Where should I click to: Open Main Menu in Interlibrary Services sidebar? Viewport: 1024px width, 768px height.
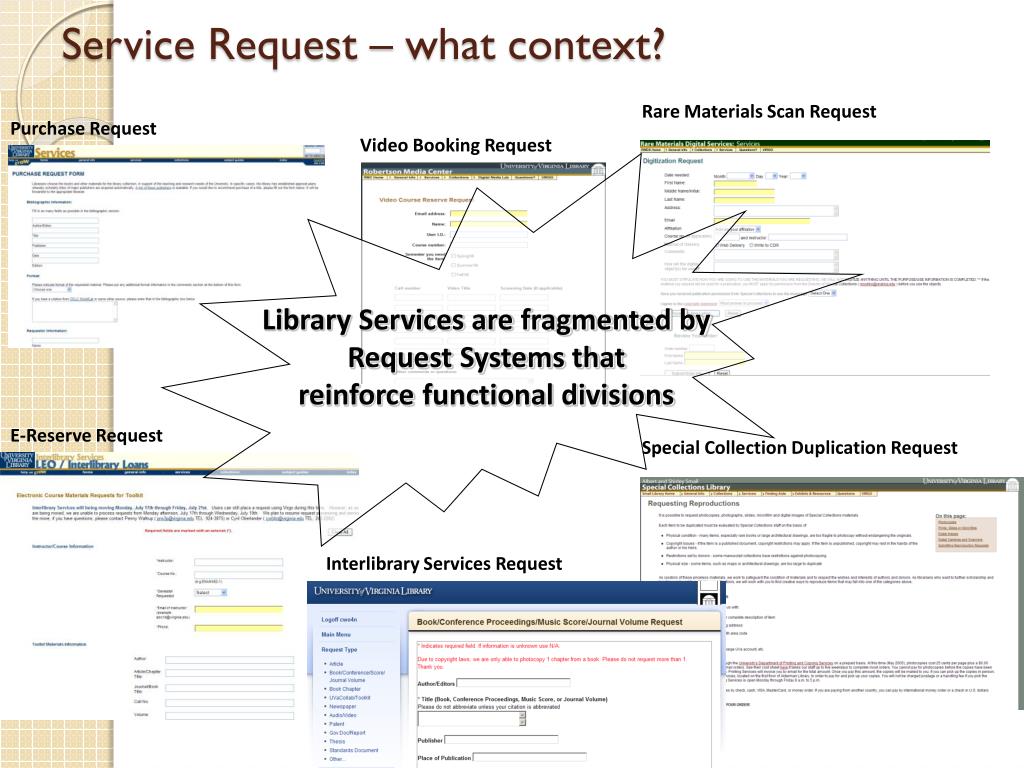click(x=336, y=634)
